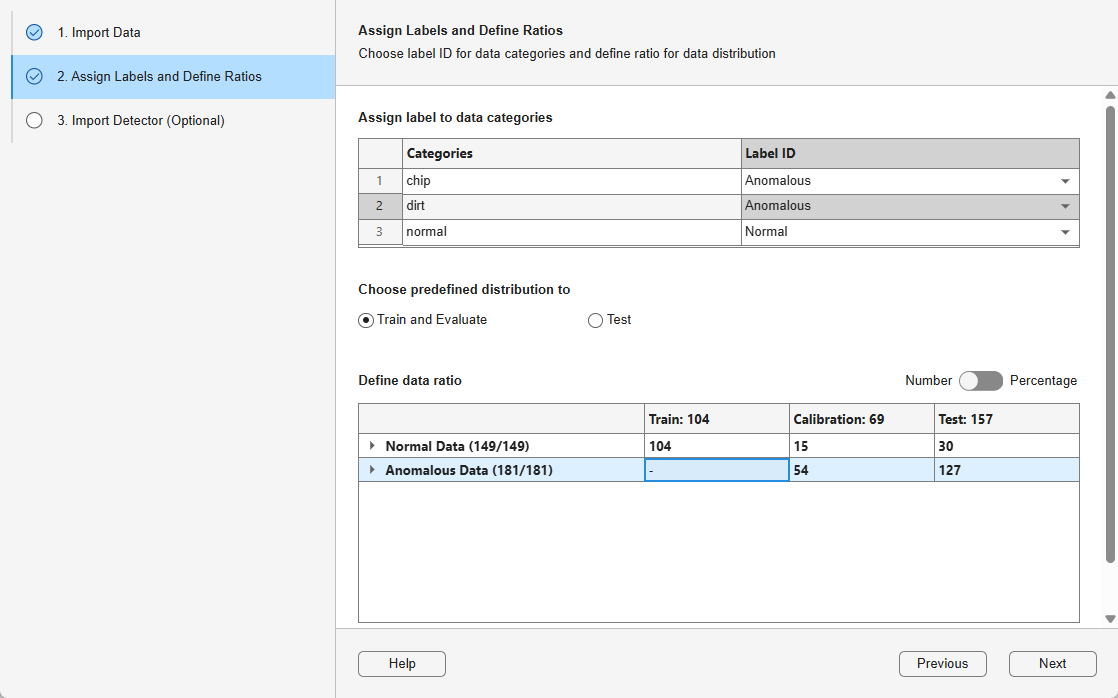Click the scrollbar up arrow
This screenshot has width=1118, height=698.
point(1110,95)
